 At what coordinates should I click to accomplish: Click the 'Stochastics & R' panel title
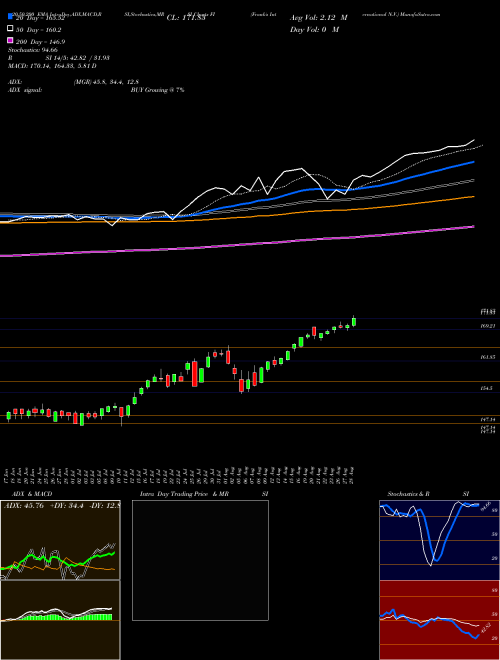(x=408, y=494)
